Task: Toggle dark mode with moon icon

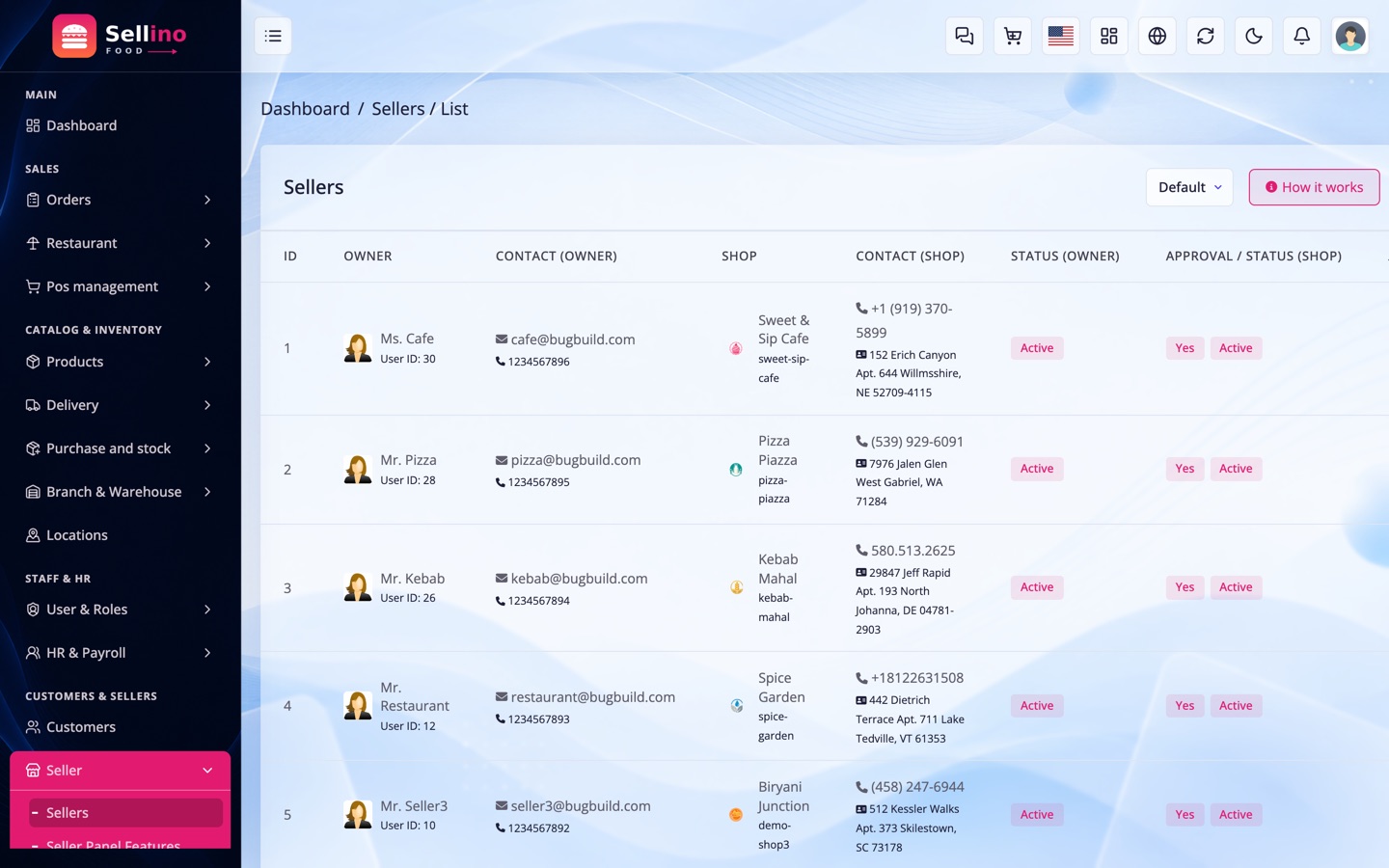Action: 1253,36
